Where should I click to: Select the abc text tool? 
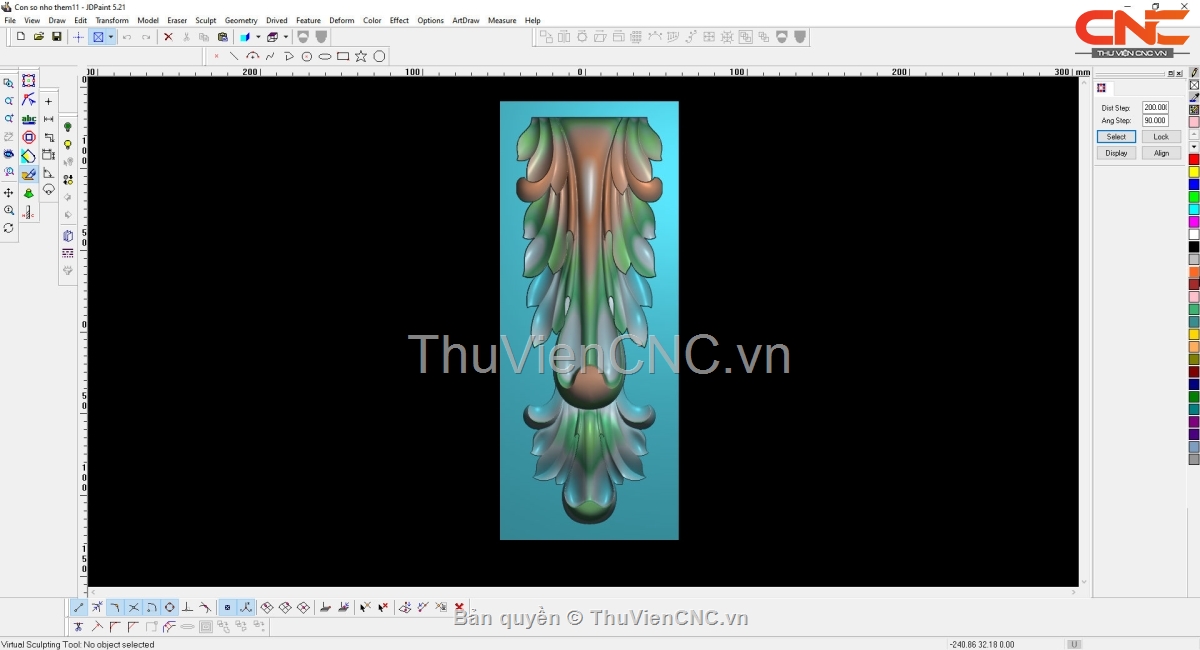tap(28, 119)
